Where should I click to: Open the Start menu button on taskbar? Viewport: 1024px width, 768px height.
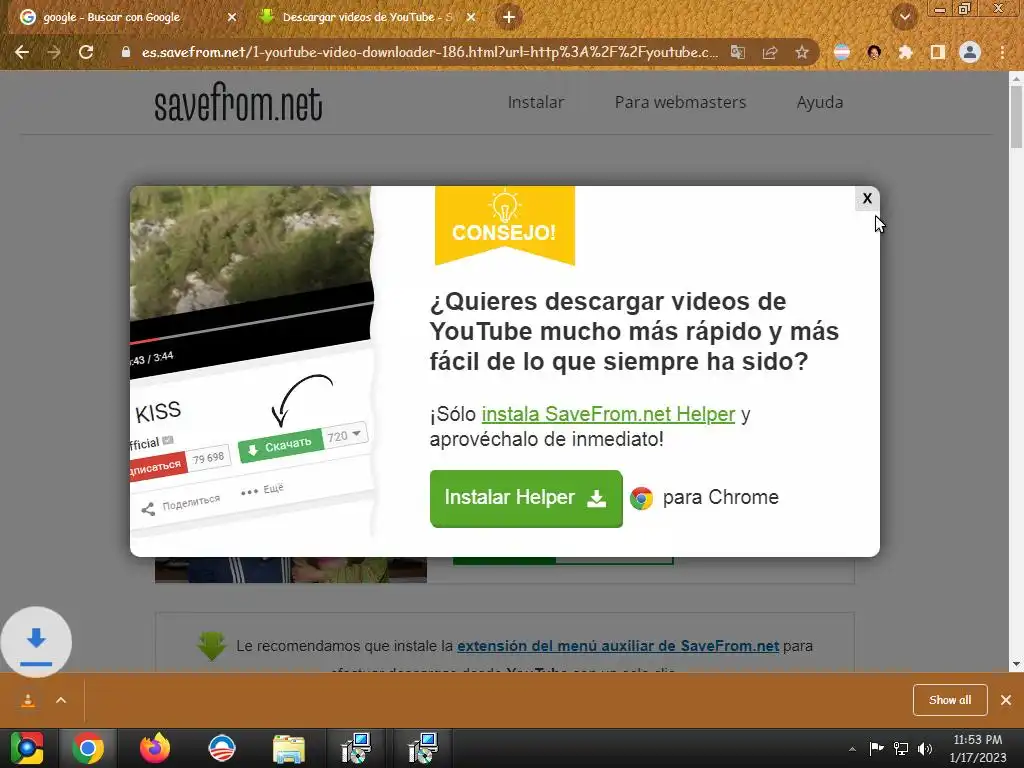tap(26, 748)
